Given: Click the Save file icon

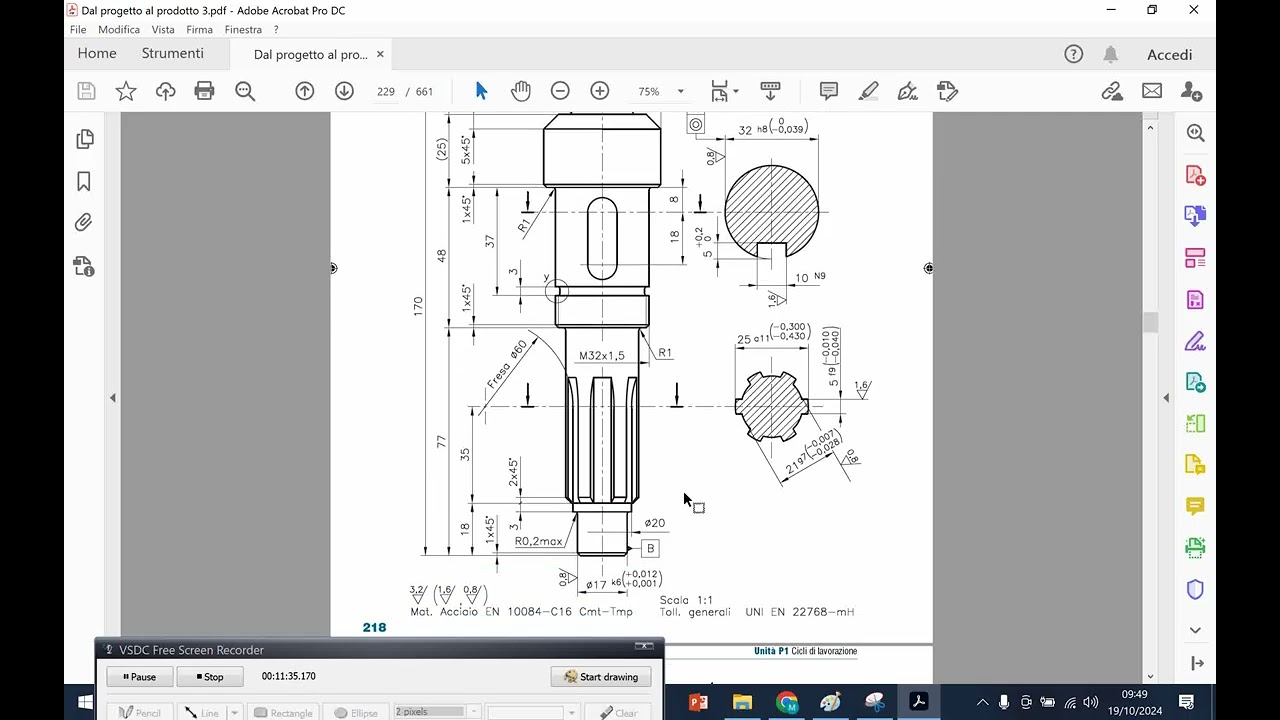Looking at the screenshot, I should coord(86,91).
